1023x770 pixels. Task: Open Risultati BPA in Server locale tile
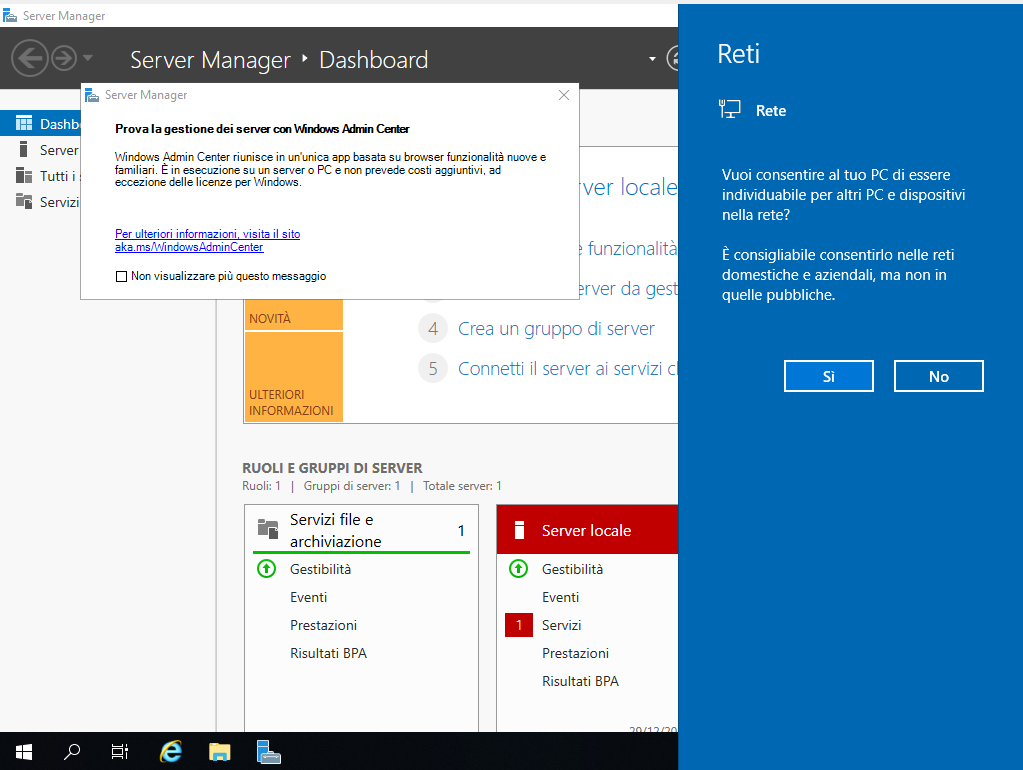tap(580, 682)
